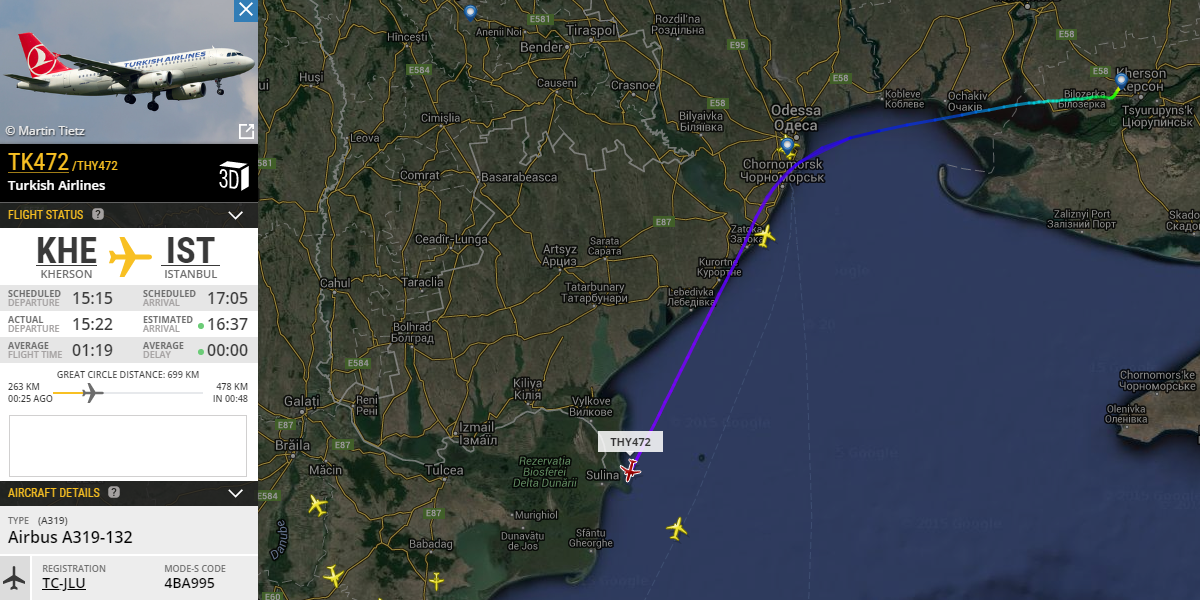Click the KHE departure airport code
The height and width of the screenshot is (600, 1200).
point(67,250)
